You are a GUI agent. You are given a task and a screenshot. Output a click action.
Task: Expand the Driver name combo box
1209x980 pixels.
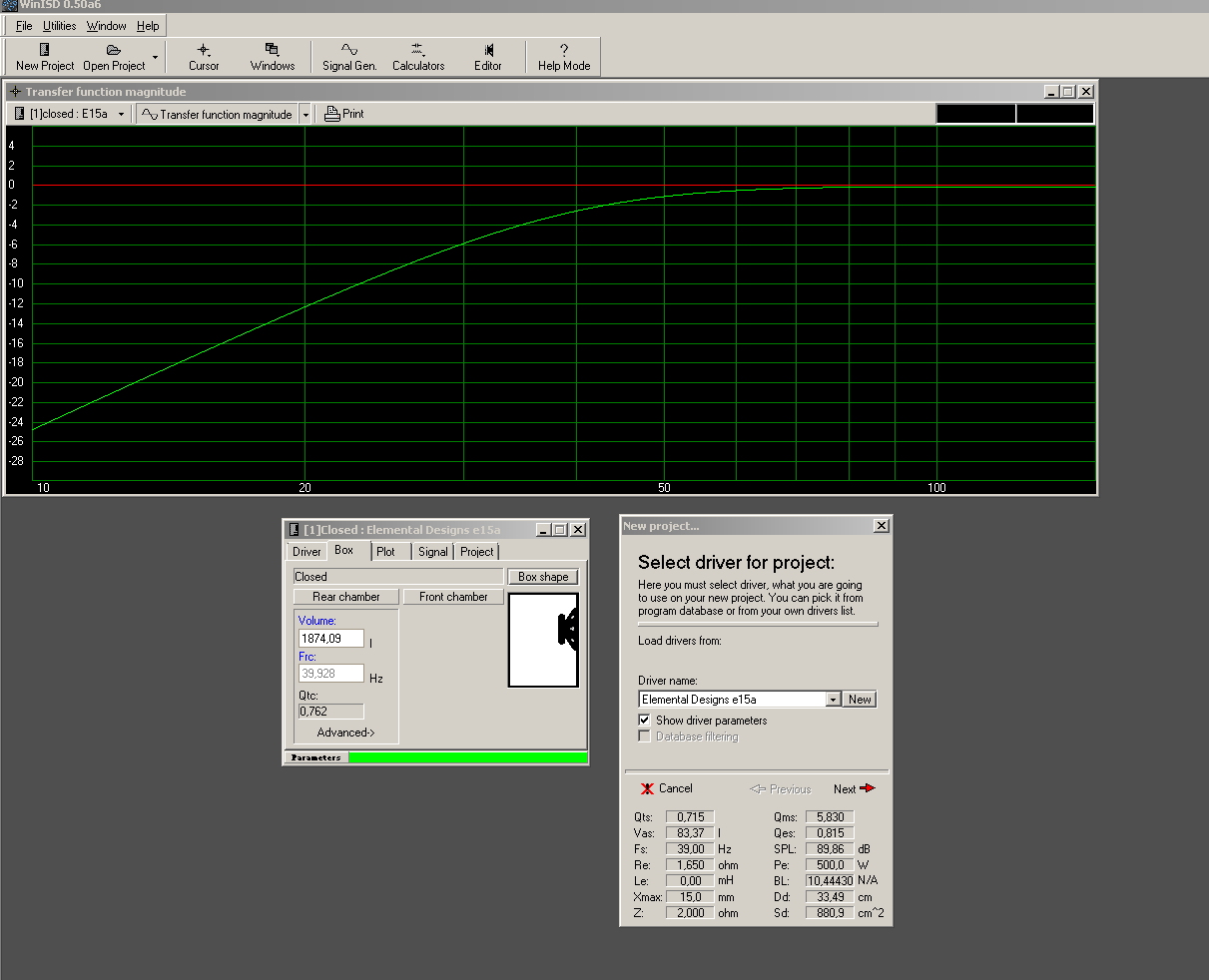(x=833, y=700)
